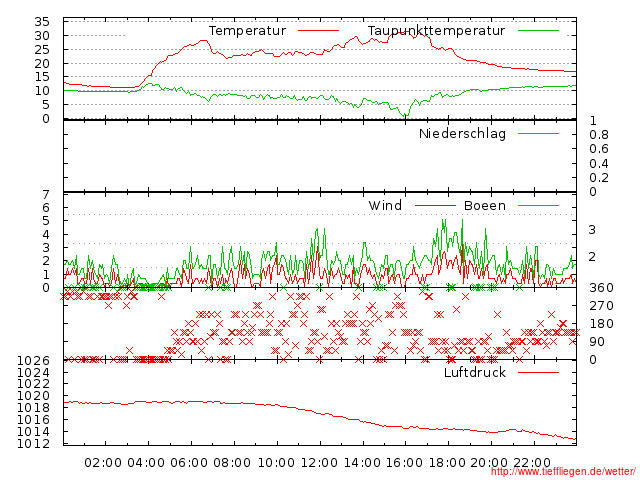Click the 30 temperature axis value
This screenshot has width=640, height=480.
pos(42,36)
